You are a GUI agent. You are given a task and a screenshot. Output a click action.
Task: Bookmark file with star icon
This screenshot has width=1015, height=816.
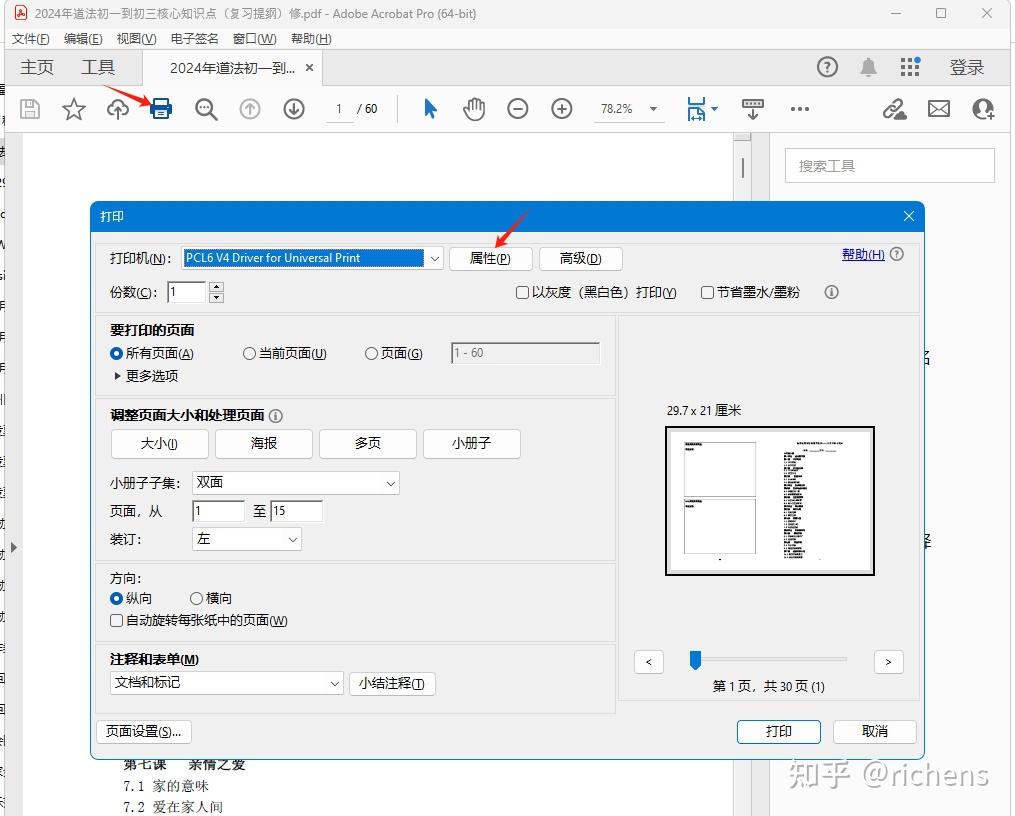coord(74,109)
